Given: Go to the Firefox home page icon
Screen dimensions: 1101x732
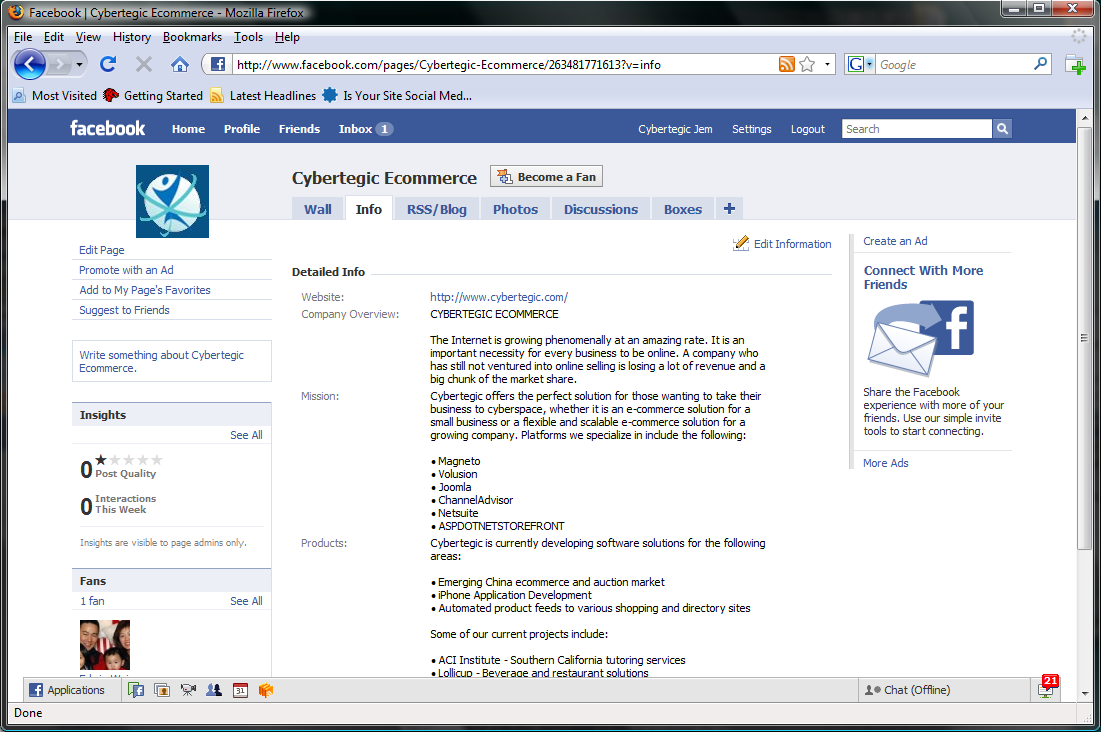Looking at the screenshot, I should (180, 65).
